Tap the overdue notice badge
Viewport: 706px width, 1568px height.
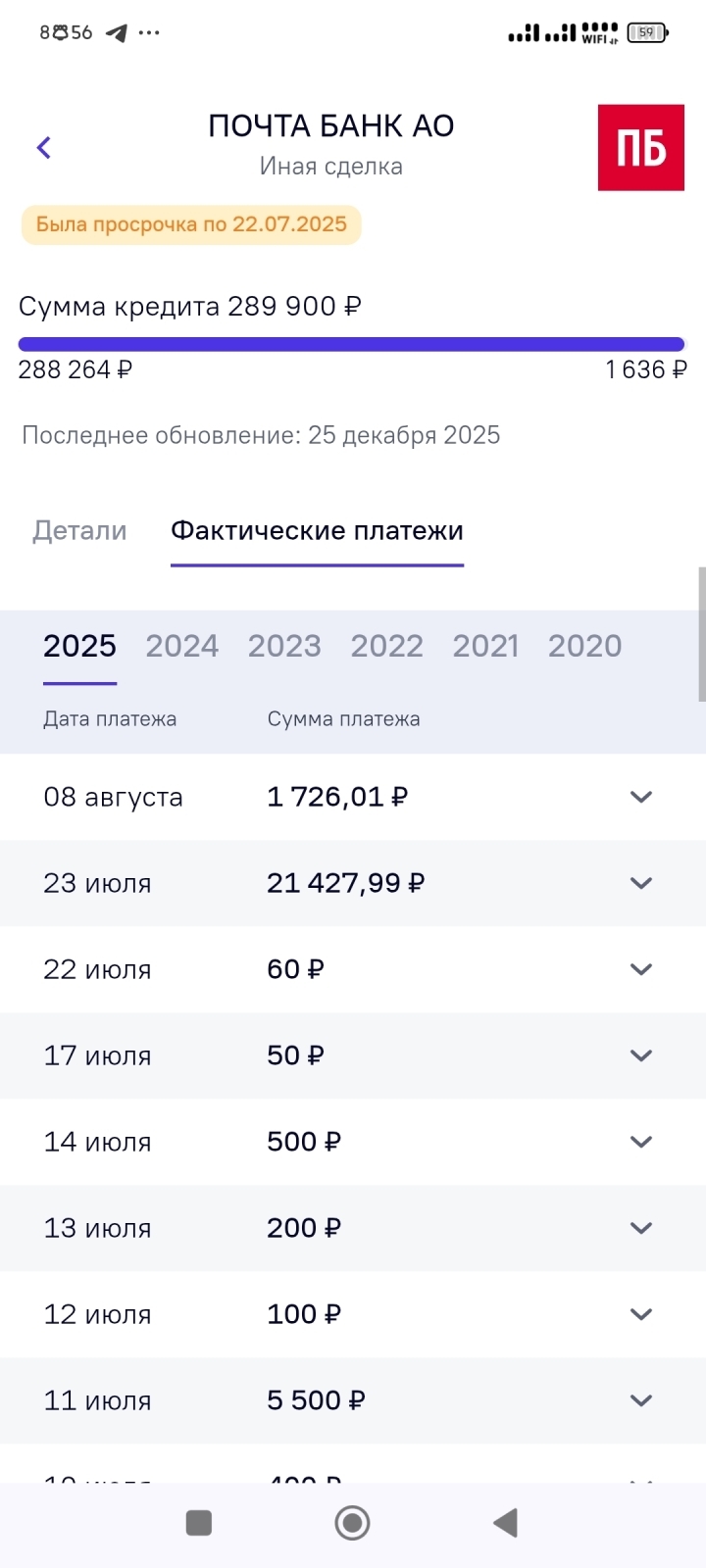coord(191,224)
